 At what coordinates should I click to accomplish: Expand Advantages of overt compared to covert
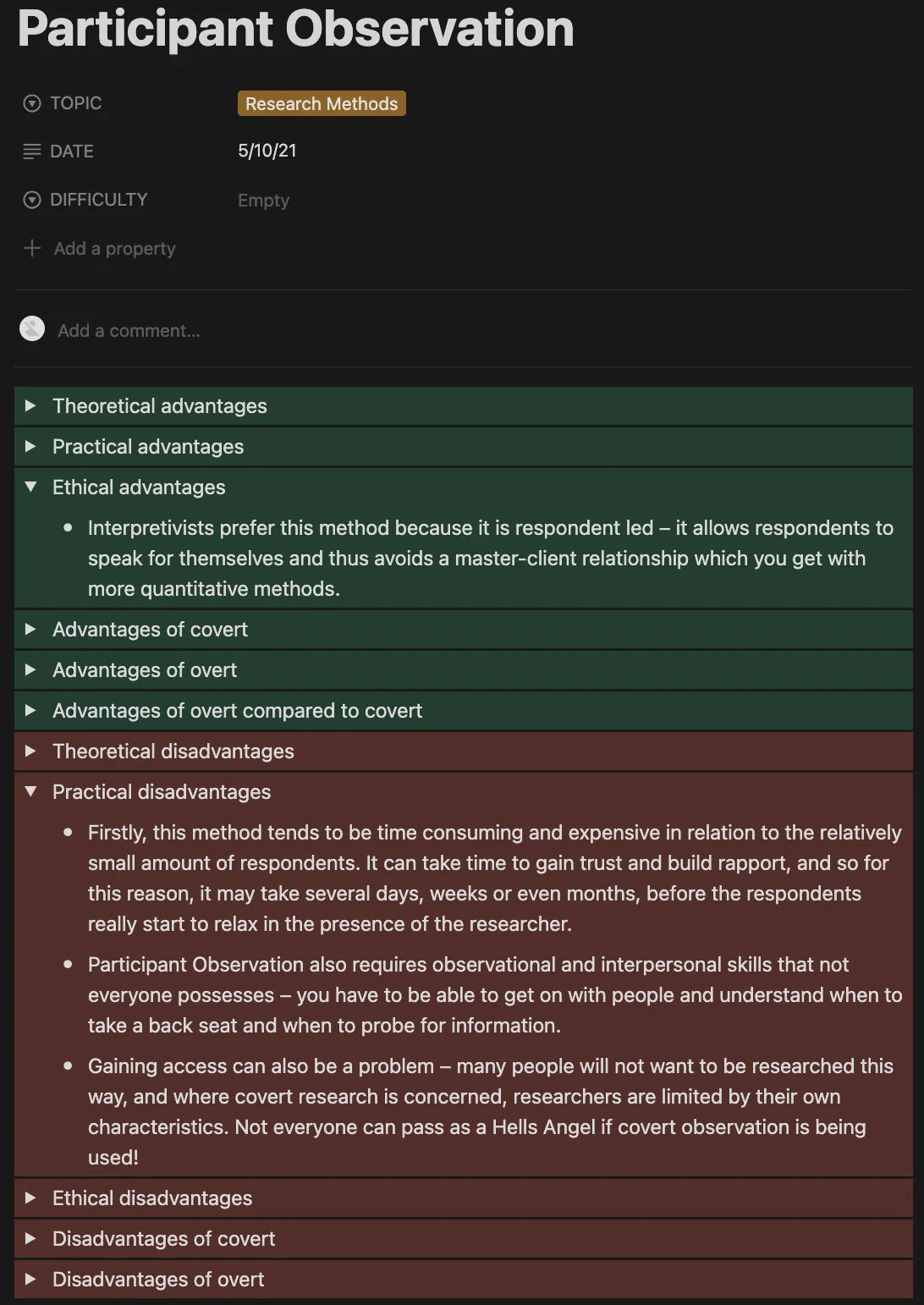pos(30,710)
